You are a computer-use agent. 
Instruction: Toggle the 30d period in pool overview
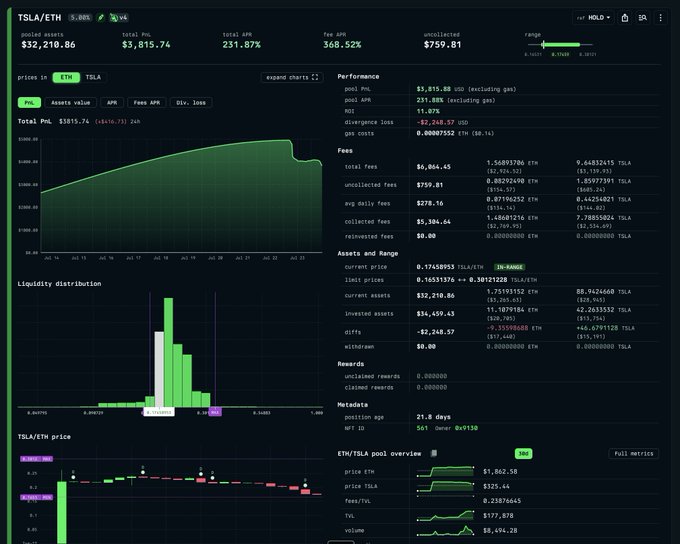(x=523, y=453)
